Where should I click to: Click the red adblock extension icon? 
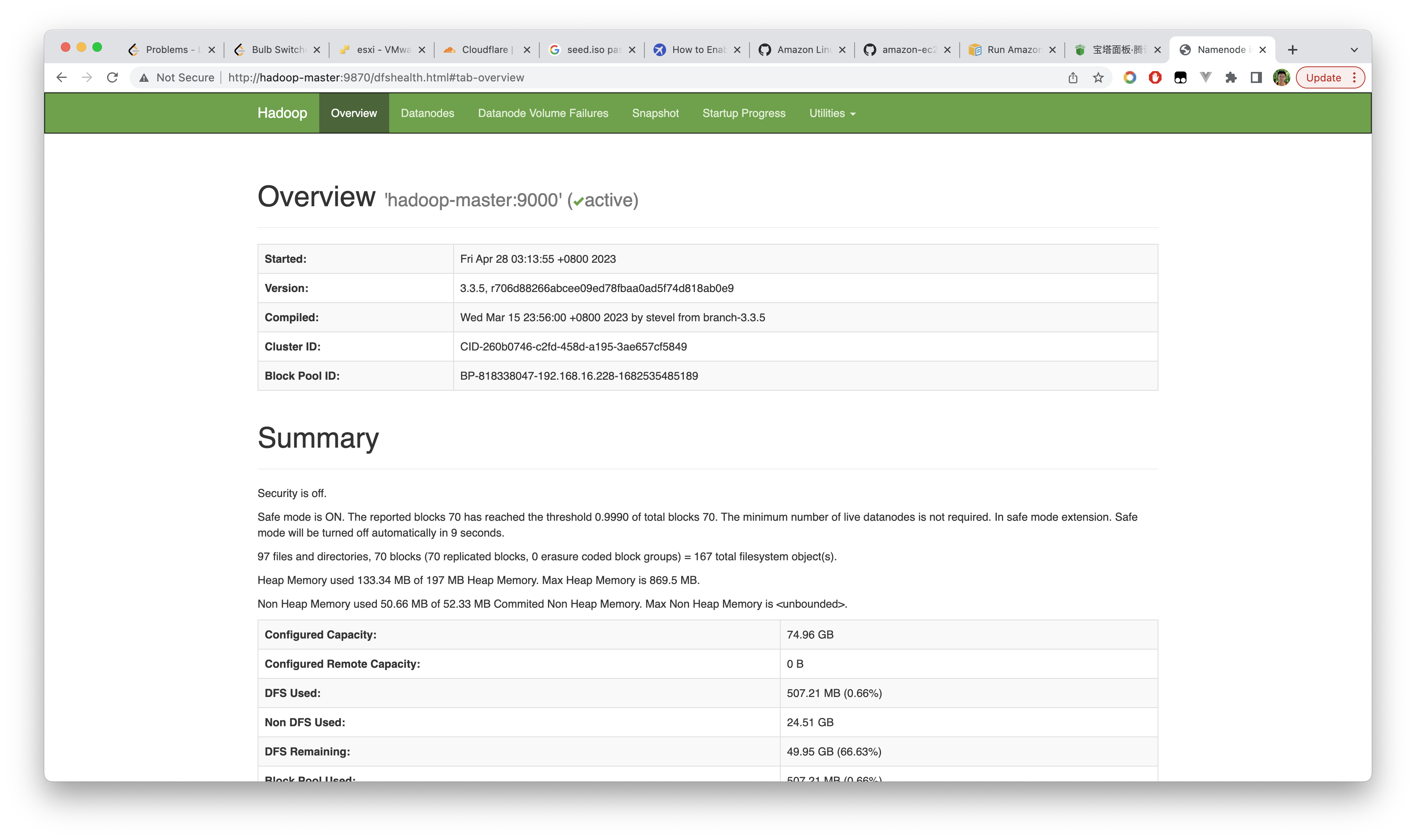(1155, 77)
